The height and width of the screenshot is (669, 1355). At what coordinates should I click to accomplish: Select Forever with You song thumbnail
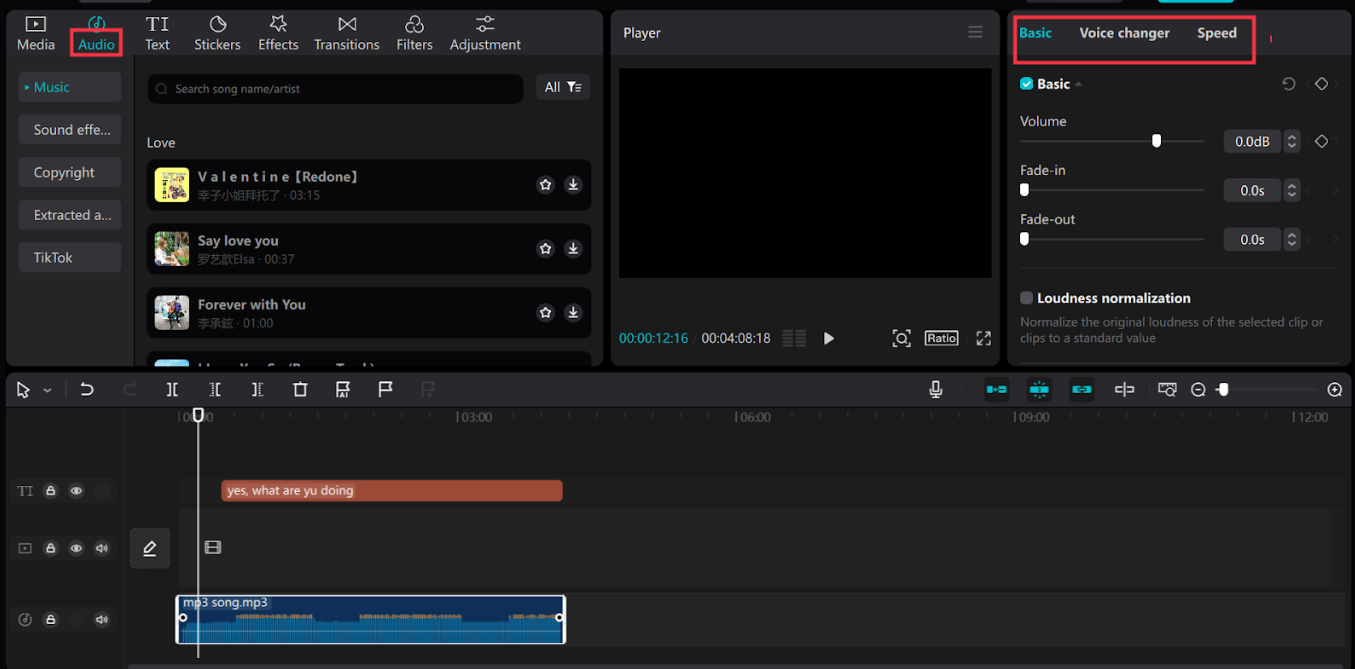(x=172, y=313)
